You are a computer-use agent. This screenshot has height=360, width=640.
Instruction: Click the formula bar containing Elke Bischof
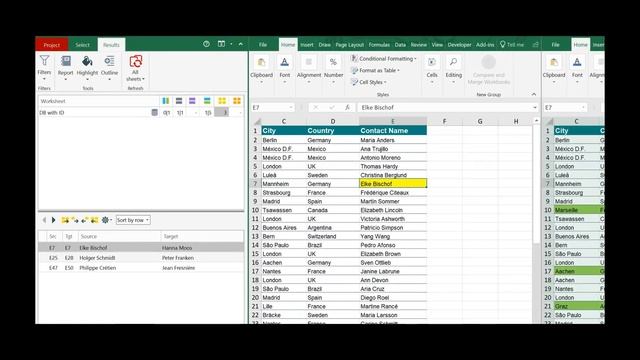(445, 107)
